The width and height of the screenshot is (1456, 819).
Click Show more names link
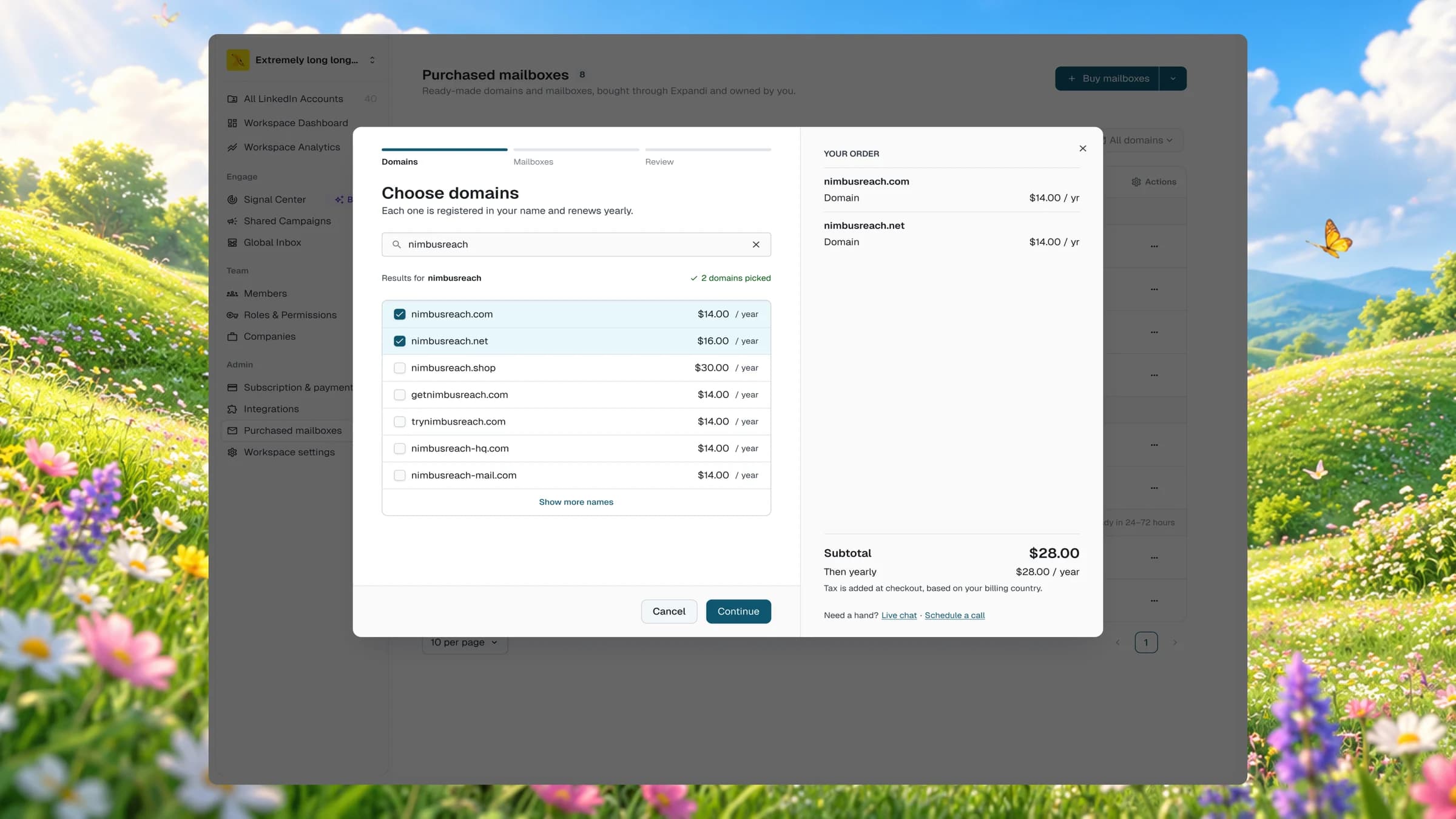pos(576,502)
